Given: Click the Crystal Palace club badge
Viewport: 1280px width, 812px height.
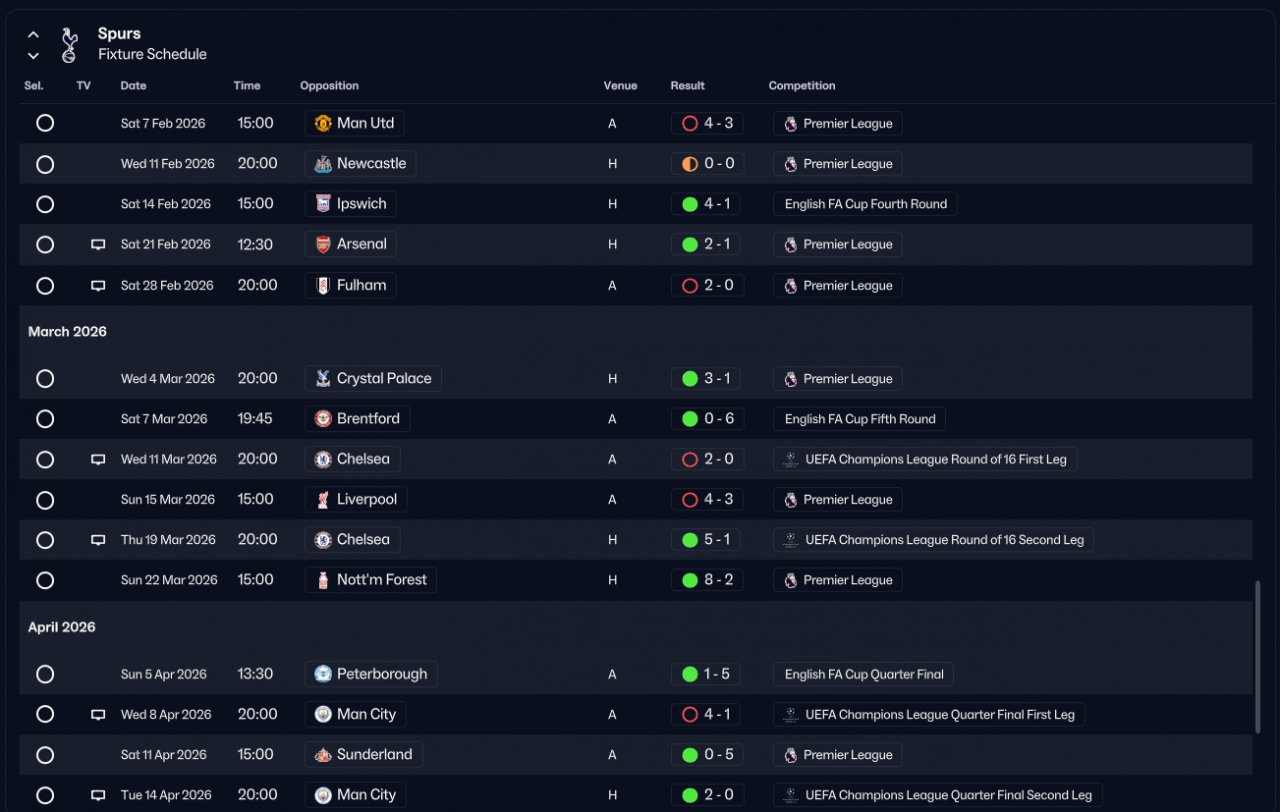Looking at the screenshot, I should point(323,379).
